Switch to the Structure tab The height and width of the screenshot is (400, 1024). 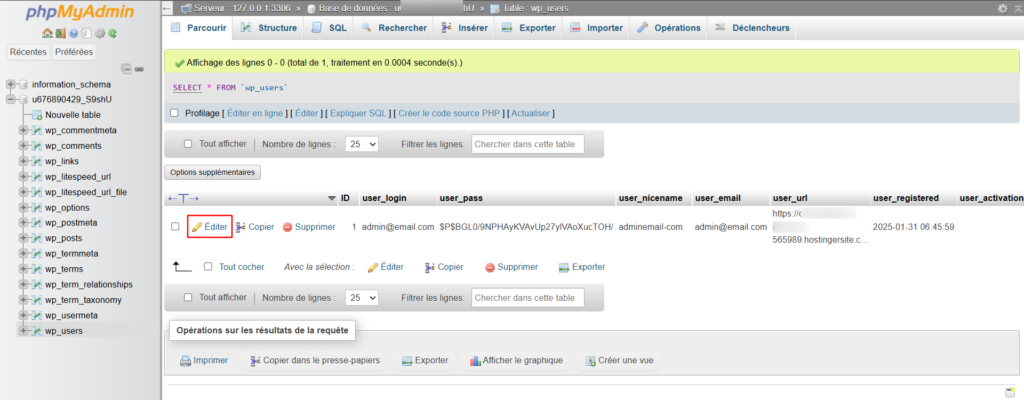268,28
